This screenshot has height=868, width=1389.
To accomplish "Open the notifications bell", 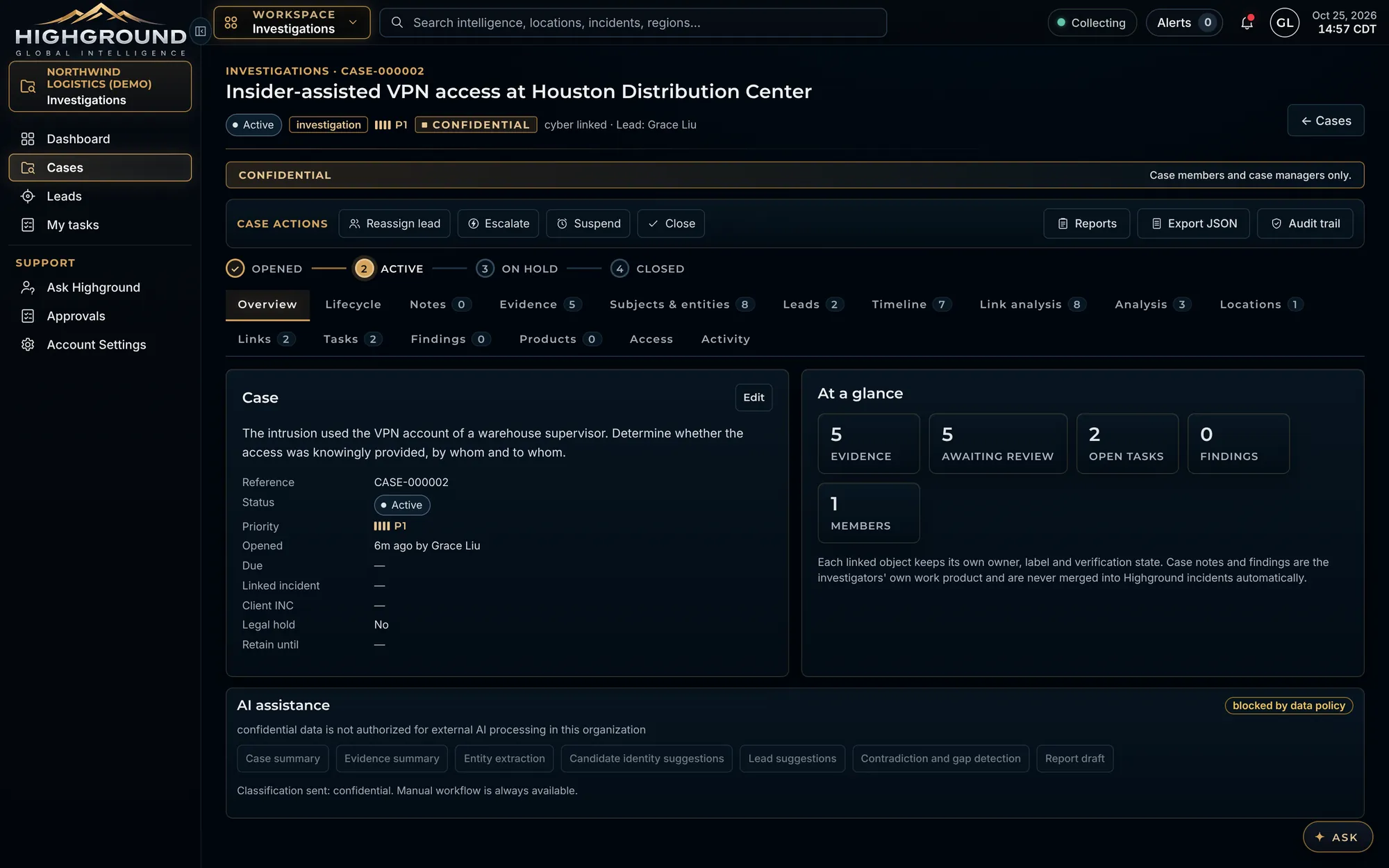I will pyautogui.click(x=1247, y=23).
